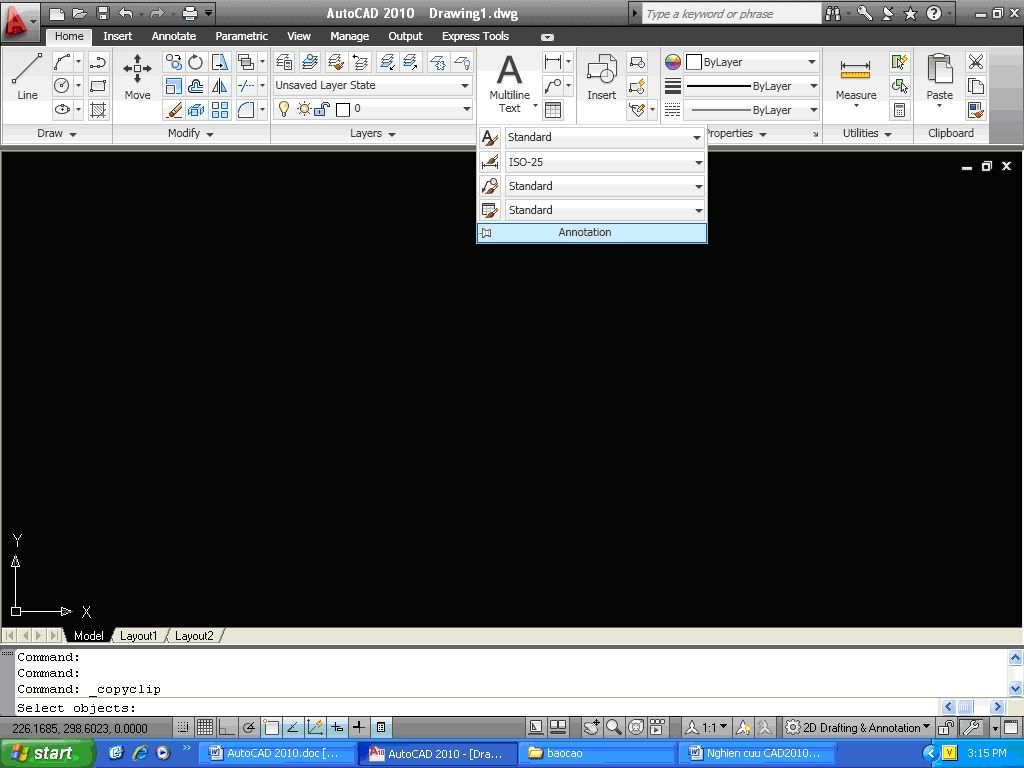Image resolution: width=1024 pixels, height=768 pixels.
Task: Switch to the Annotate ribbon tab
Action: click(173, 36)
